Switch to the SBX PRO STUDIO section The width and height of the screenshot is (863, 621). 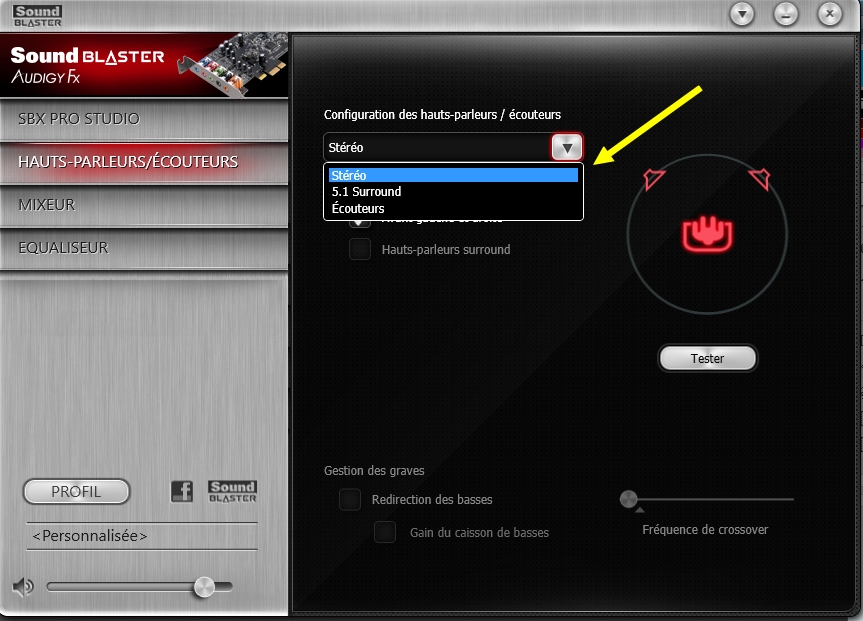[144, 119]
